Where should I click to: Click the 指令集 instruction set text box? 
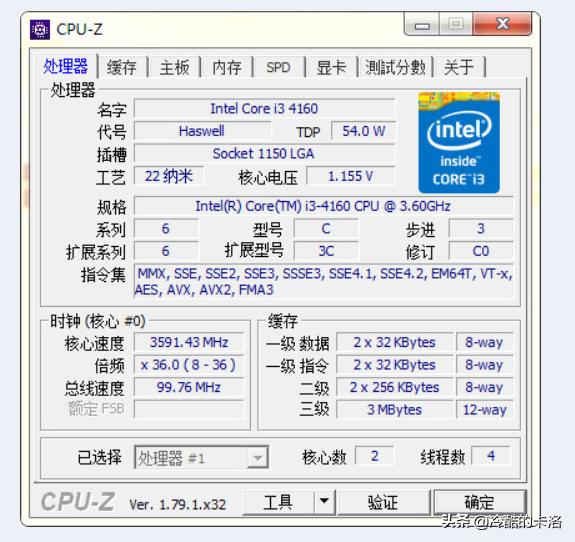(x=323, y=282)
